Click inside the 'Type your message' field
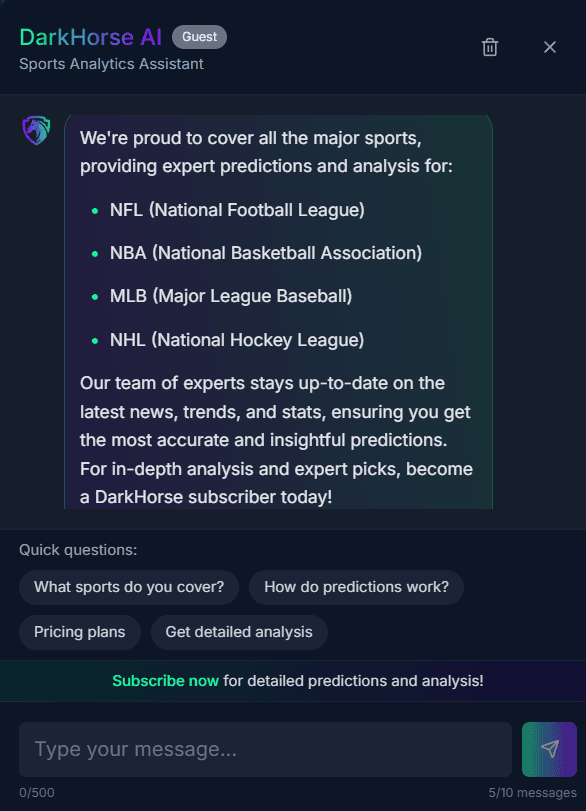The height and width of the screenshot is (811, 586). [265, 749]
